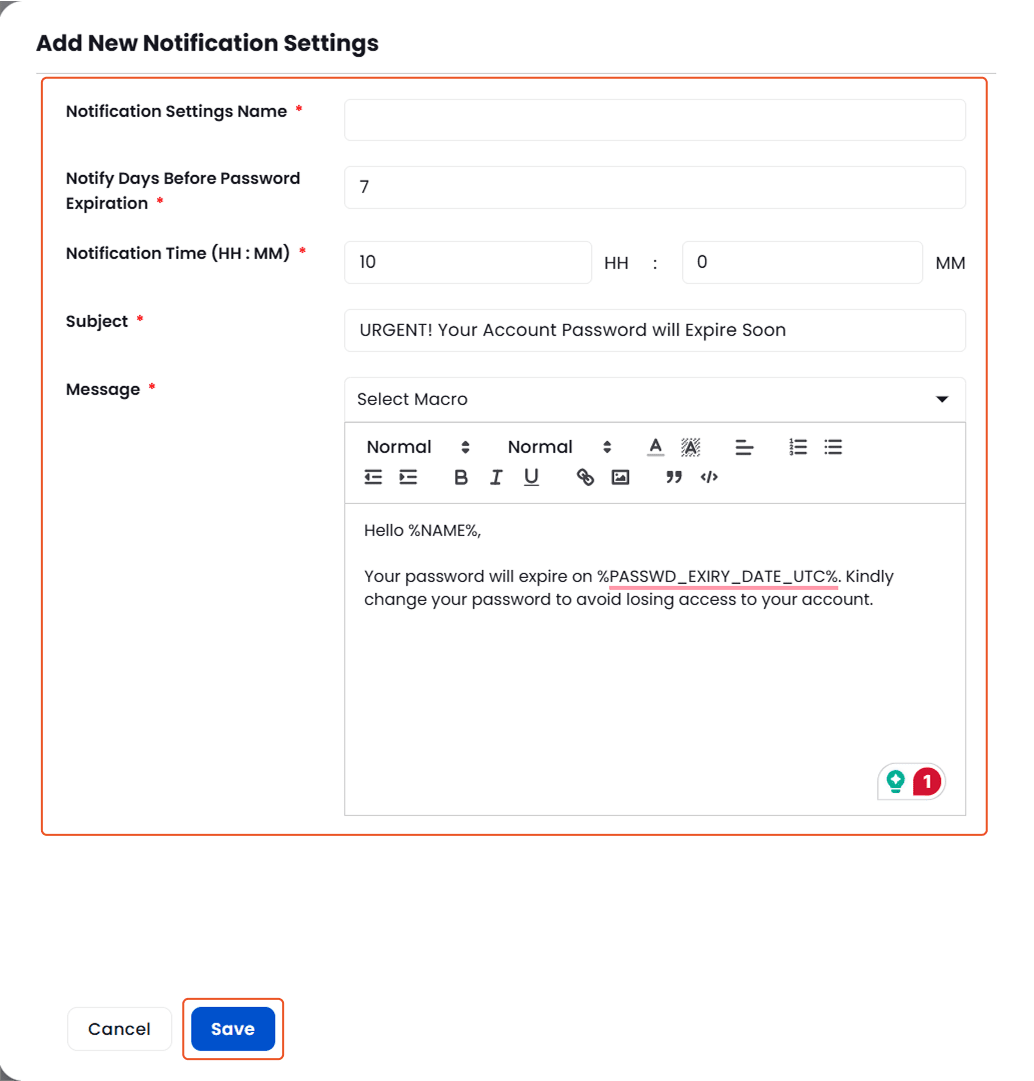The image size is (1034, 1081).
Task: Apply a bullet list to the message
Action: [833, 447]
